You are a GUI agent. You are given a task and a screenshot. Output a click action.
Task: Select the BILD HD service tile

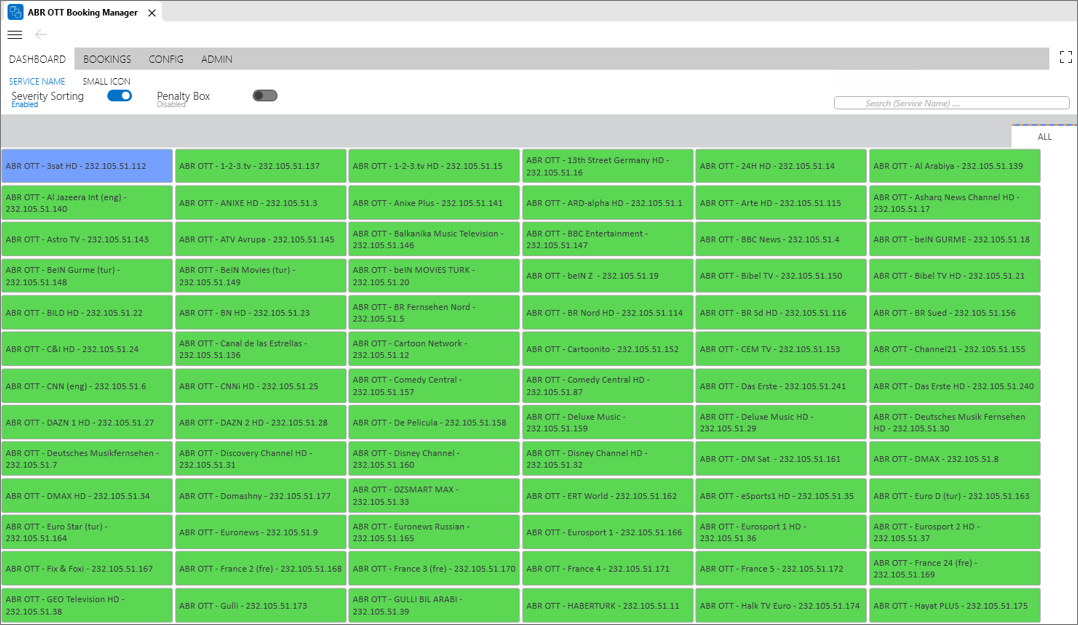click(x=87, y=312)
